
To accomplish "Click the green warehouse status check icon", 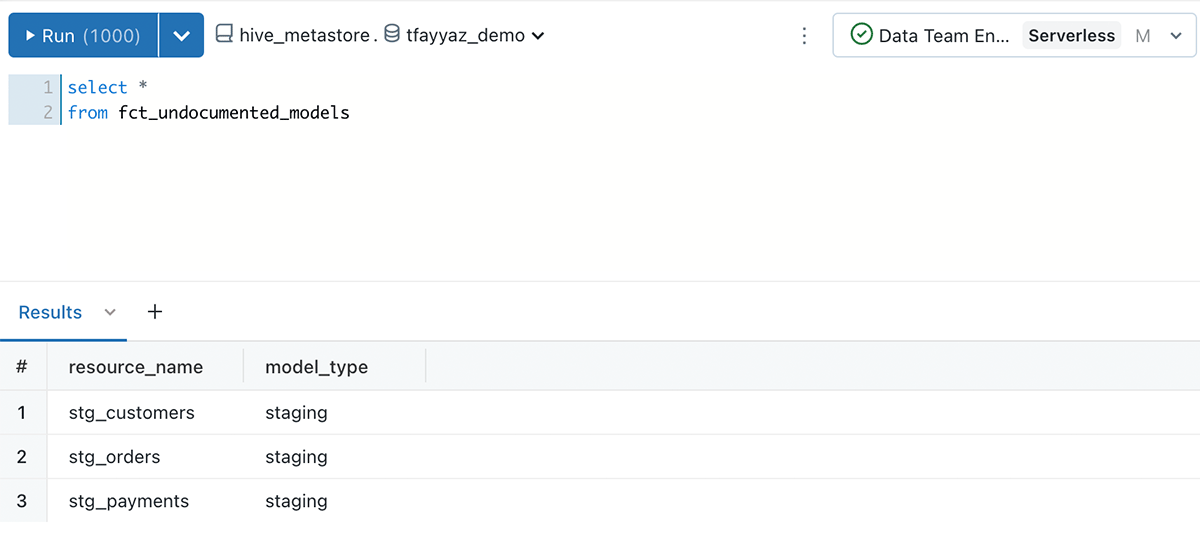I will 861,35.
